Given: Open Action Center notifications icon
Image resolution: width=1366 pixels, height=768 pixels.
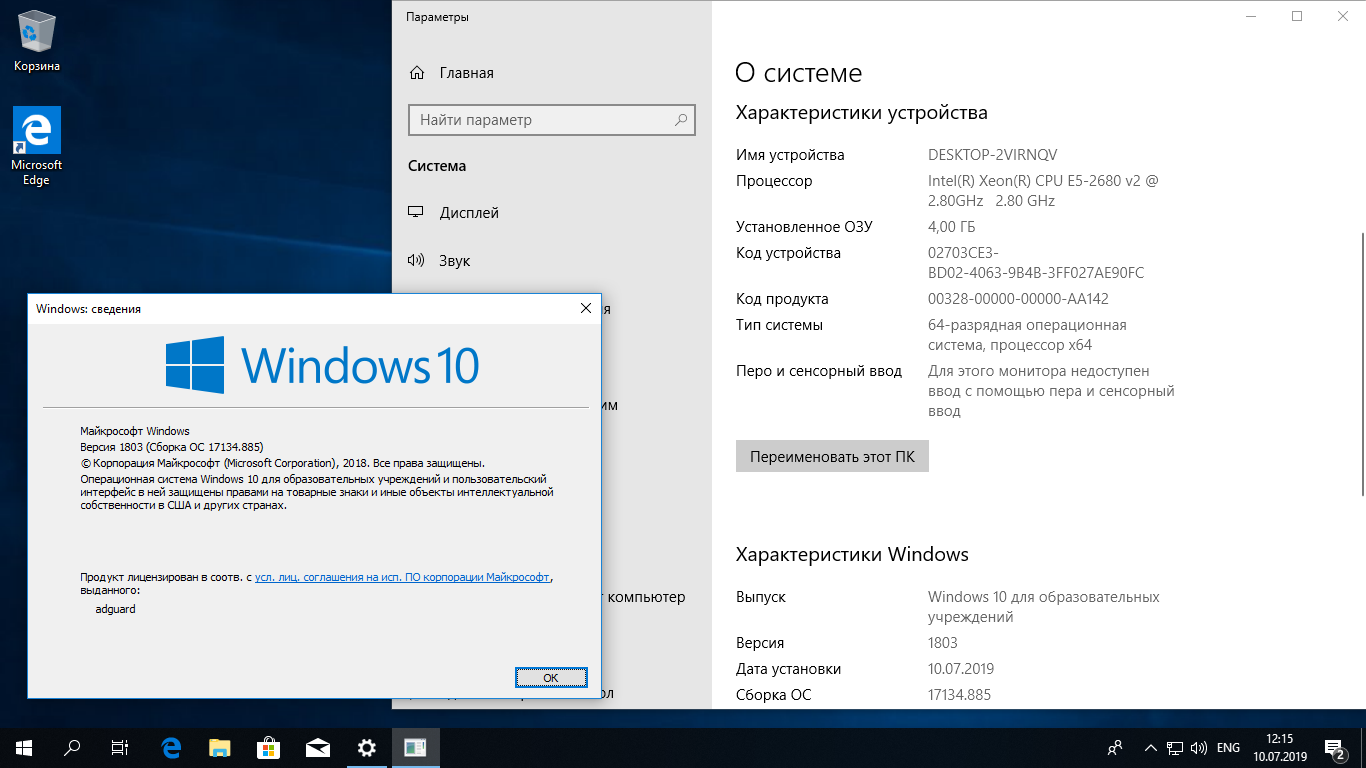Looking at the screenshot, I should (x=1336, y=747).
